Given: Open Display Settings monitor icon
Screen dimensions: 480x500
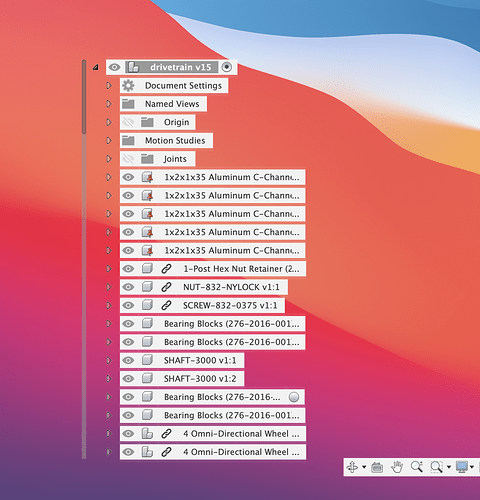Looking at the screenshot, I should [462, 467].
